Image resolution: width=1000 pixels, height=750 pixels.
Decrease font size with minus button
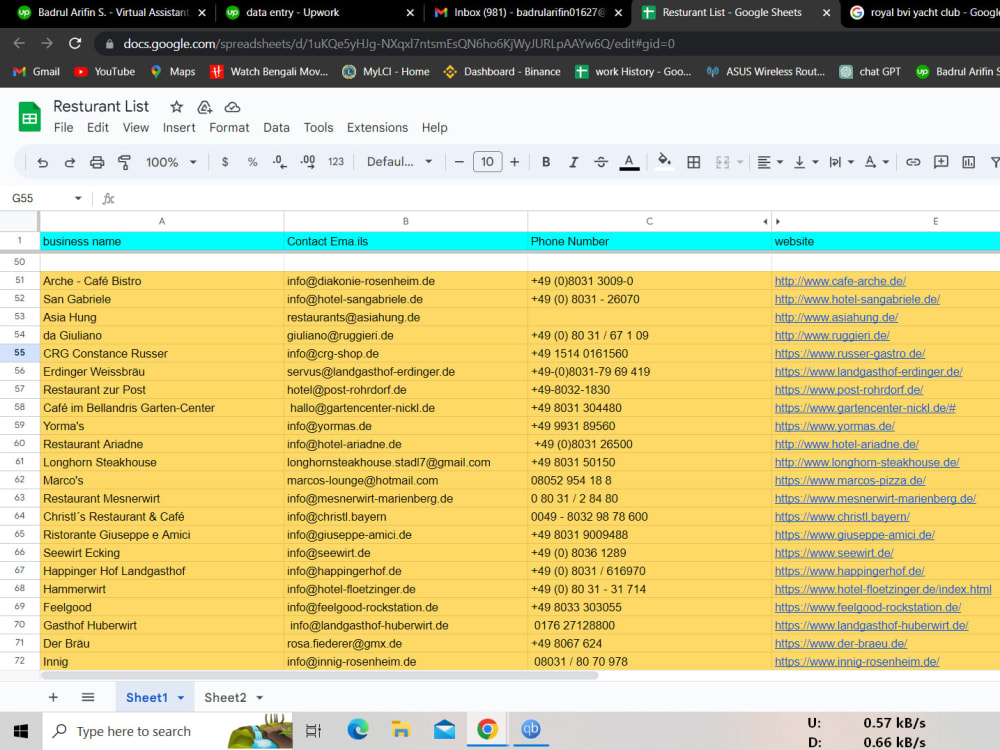pyautogui.click(x=459, y=162)
